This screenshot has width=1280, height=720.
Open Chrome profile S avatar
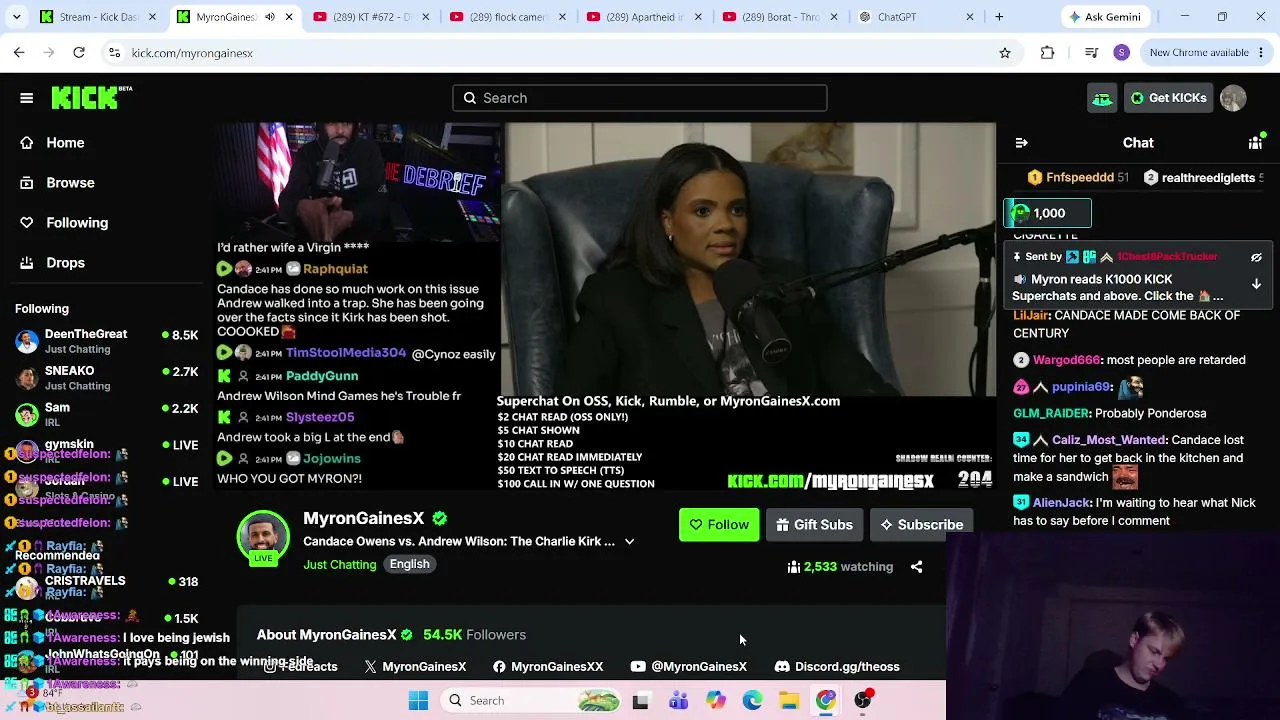[x=1121, y=53]
